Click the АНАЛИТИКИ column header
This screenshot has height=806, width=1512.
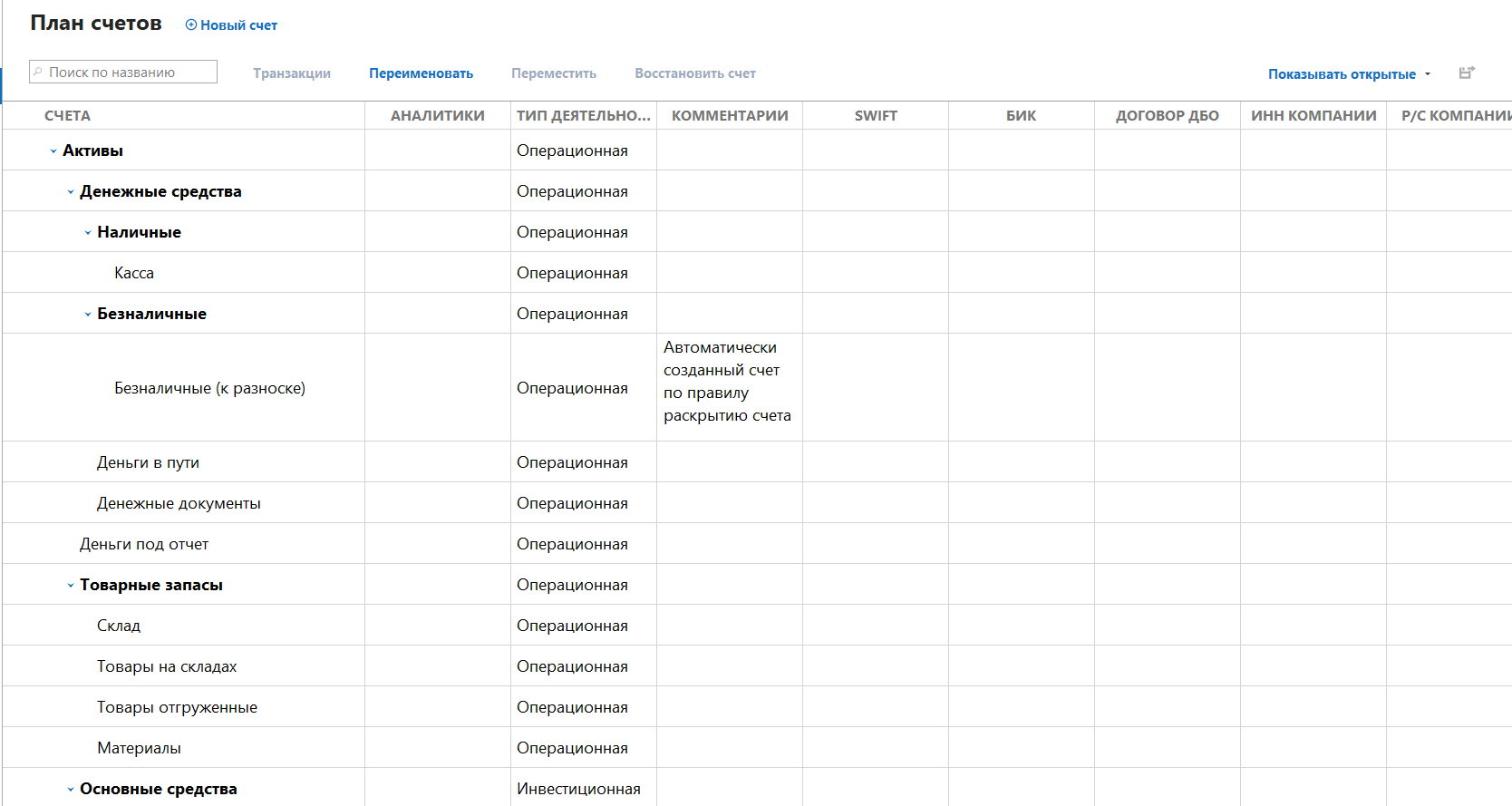coord(438,116)
